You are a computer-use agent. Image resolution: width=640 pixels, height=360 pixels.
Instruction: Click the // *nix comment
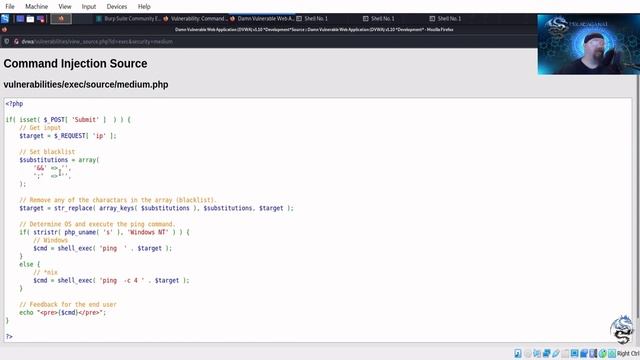click(x=45, y=272)
